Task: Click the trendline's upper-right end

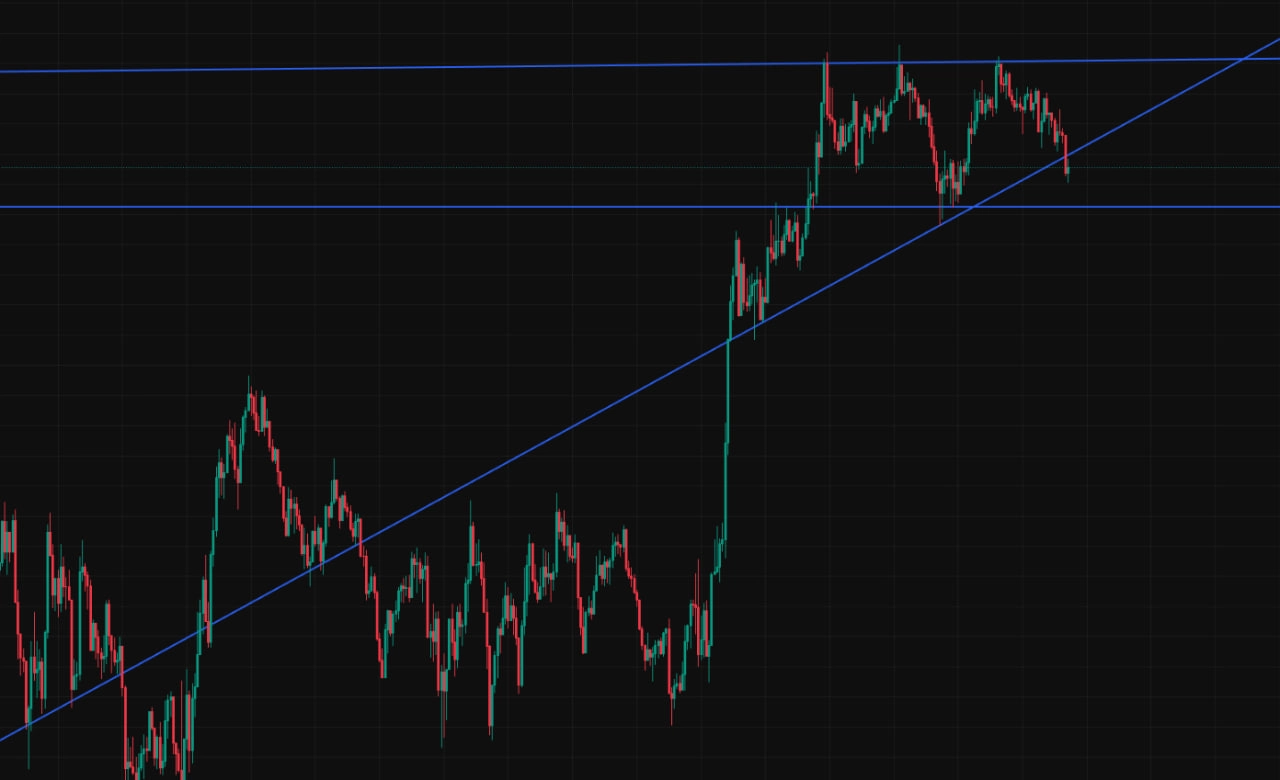Action: 1276,41
